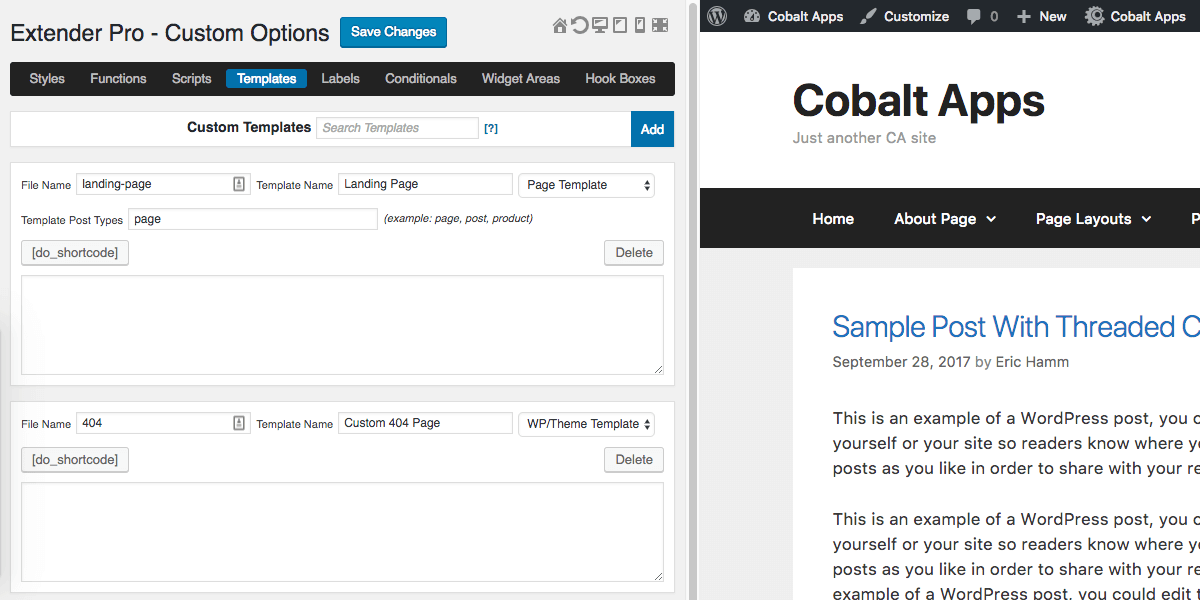Select the mobile phone view icon
This screenshot has height=600, width=1200.
[x=640, y=25]
